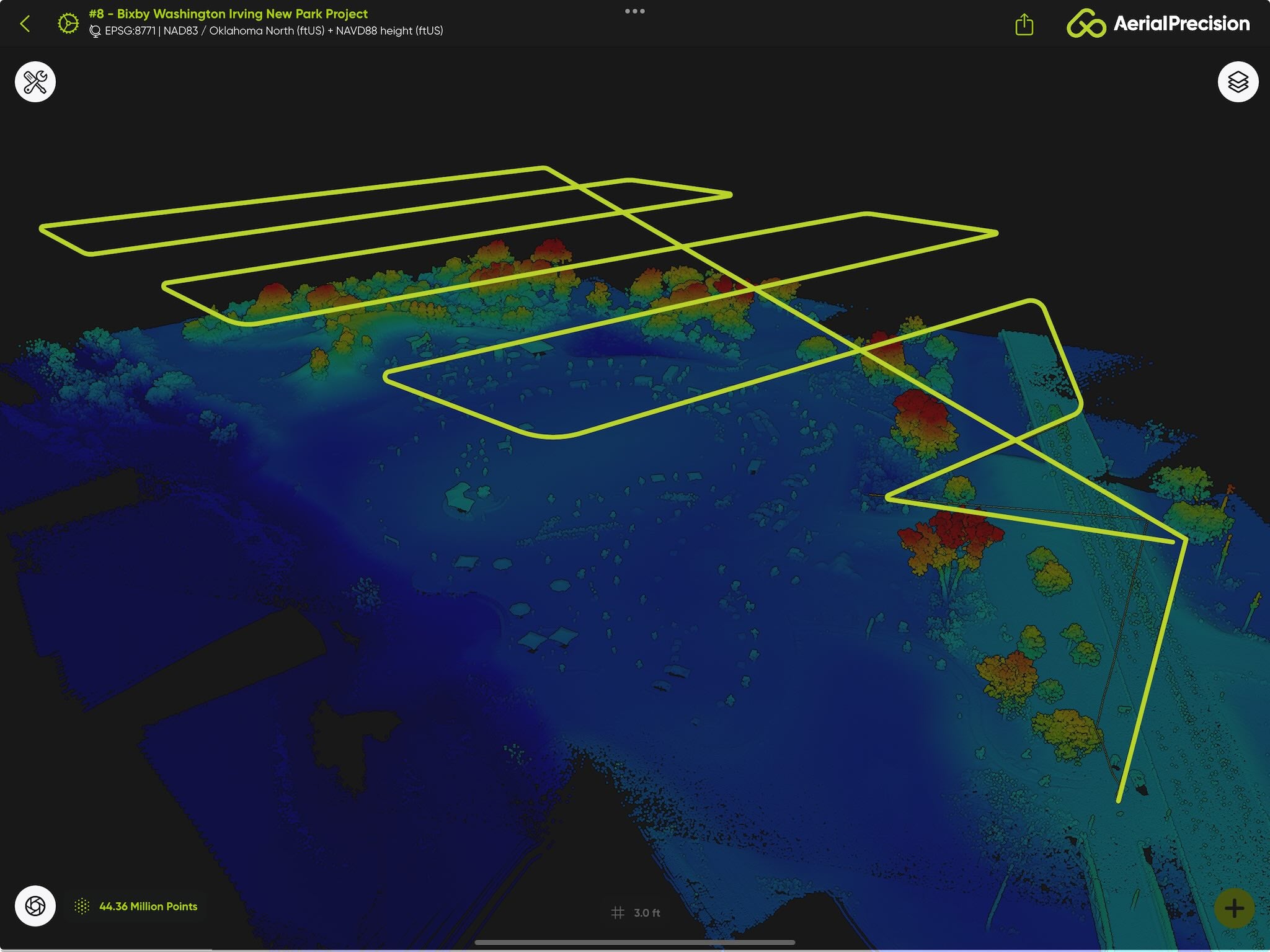Go back with the left chevron
This screenshot has height=952, width=1270.
click(x=25, y=24)
